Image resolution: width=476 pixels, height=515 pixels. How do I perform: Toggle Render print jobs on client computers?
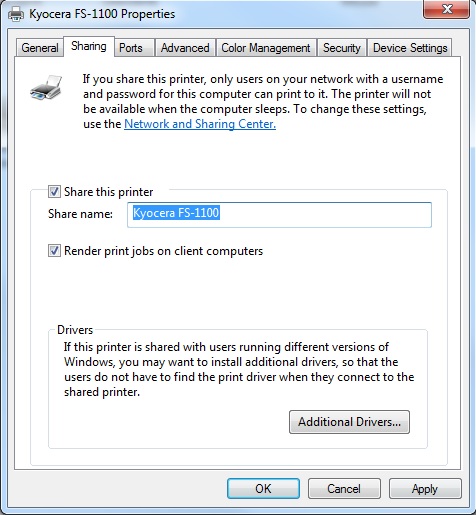click(x=54, y=251)
